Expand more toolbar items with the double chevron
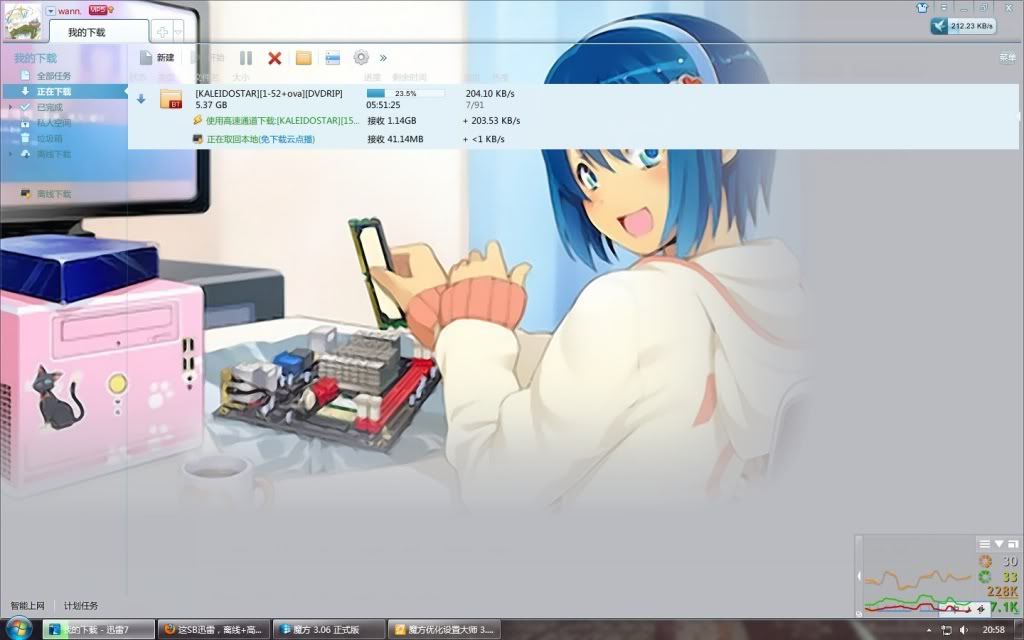This screenshot has width=1024, height=640. 383,58
